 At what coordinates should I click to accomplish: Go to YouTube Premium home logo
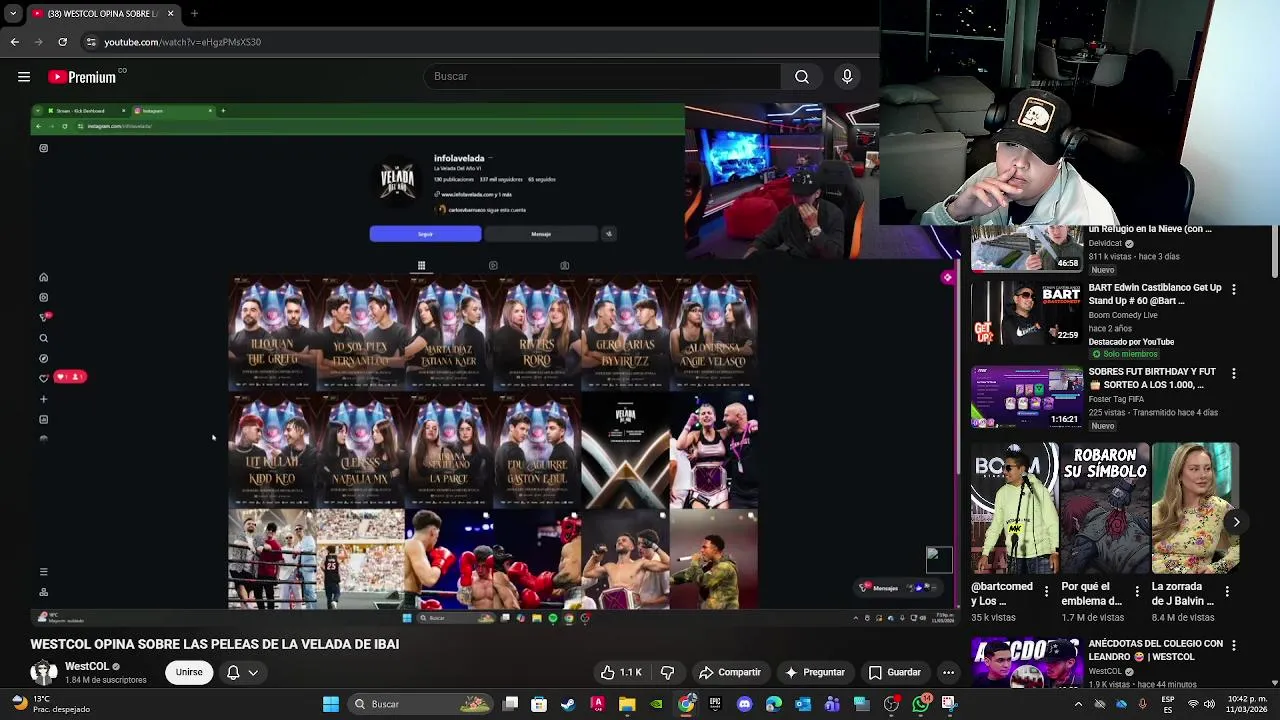82,77
